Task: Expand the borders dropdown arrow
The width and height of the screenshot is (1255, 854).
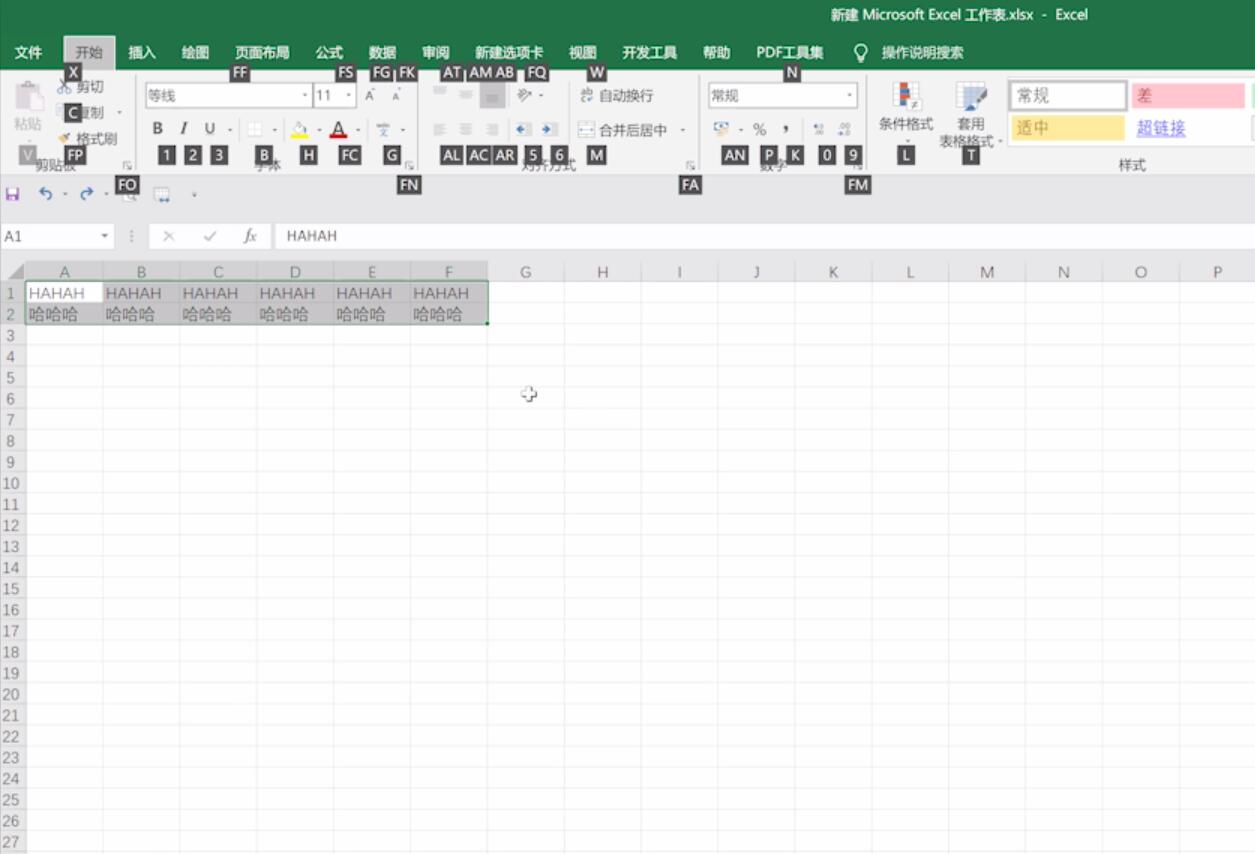Action: pyautogui.click(x=274, y=129)
